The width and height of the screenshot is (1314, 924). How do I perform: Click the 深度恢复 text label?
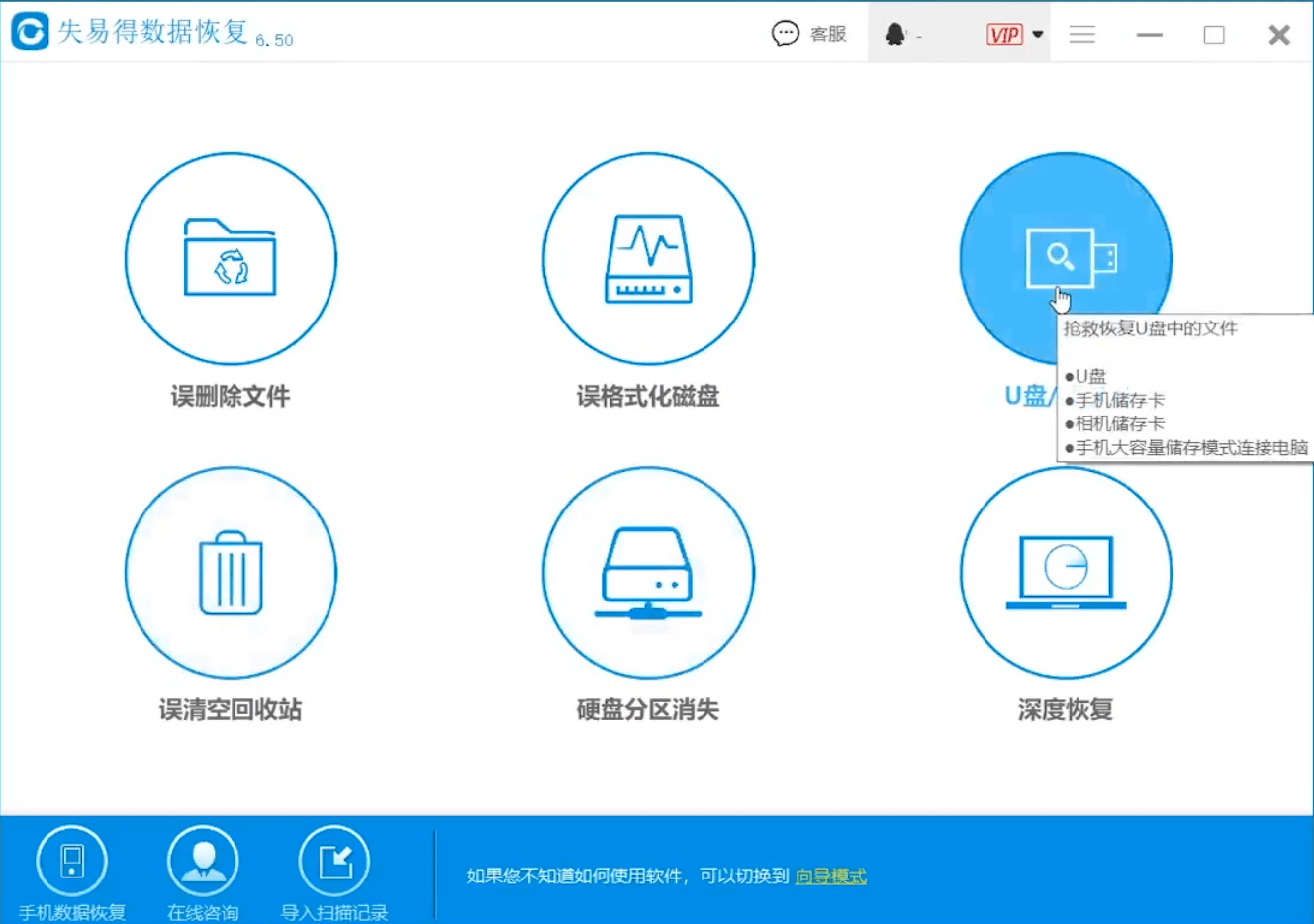pyautogui.click(x=1065, y=709)
